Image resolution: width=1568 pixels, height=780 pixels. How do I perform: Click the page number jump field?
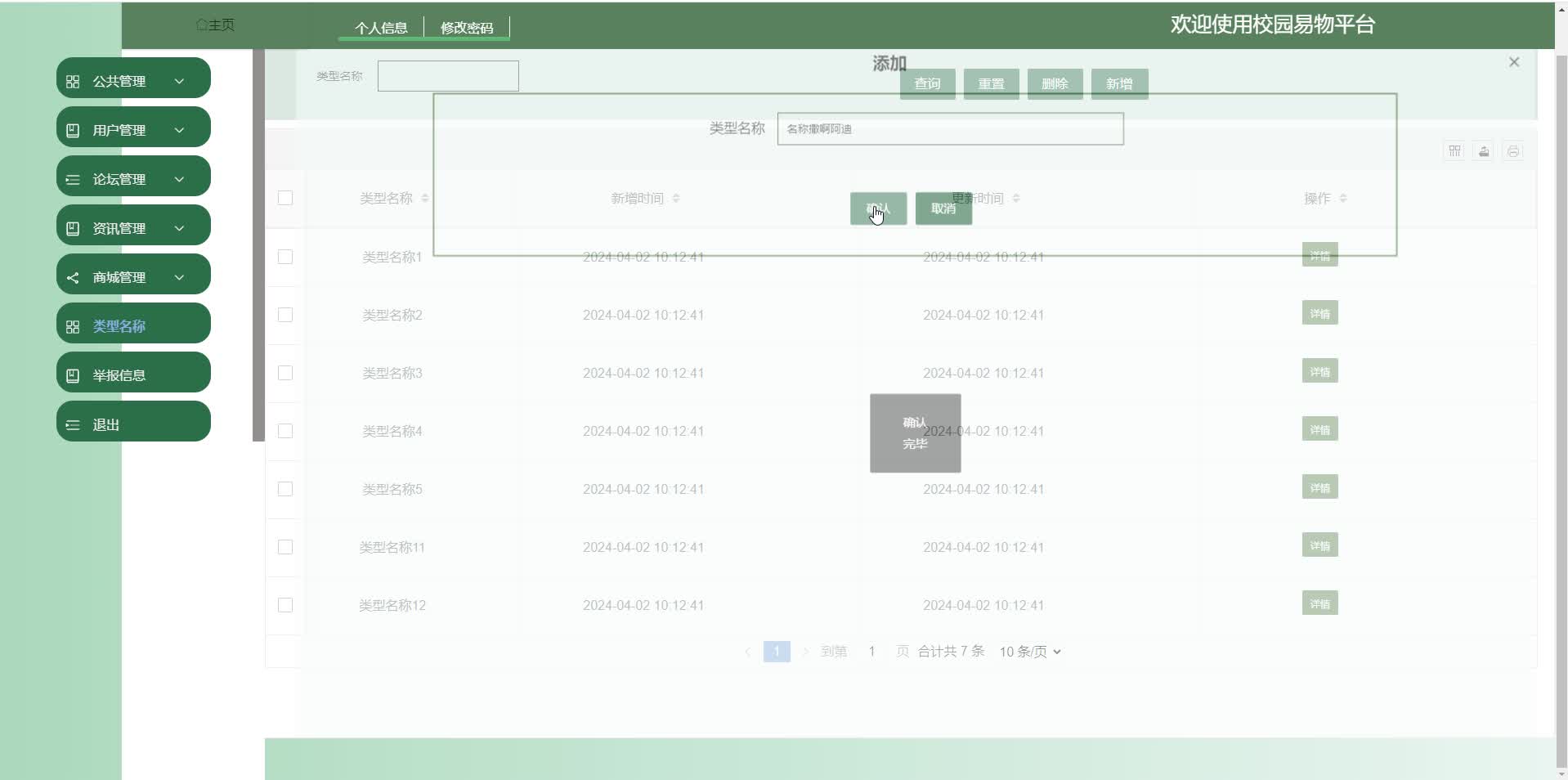click(871, 652)
